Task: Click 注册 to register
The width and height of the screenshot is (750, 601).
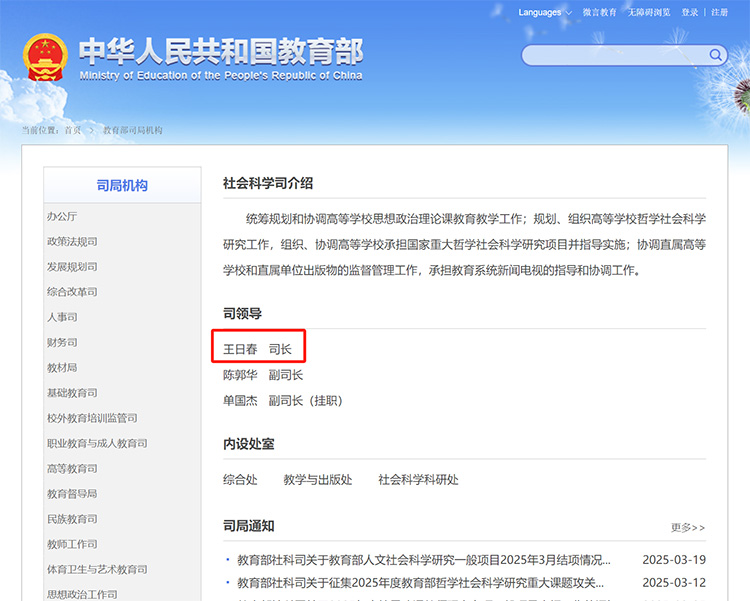Action: click(x=720, y=12)
